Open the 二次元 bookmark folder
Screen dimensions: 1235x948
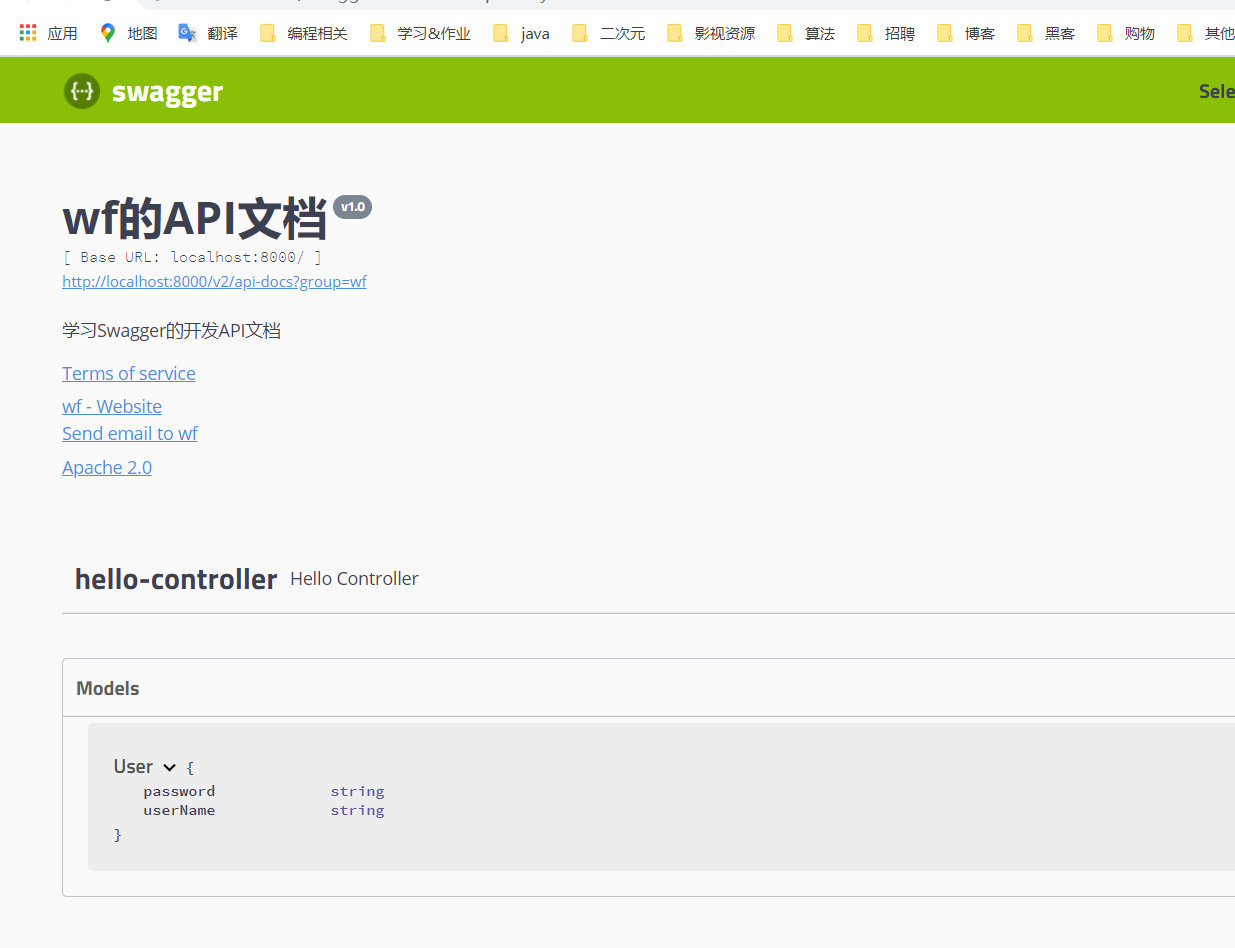pyautogui.click(x=609, y=33)
